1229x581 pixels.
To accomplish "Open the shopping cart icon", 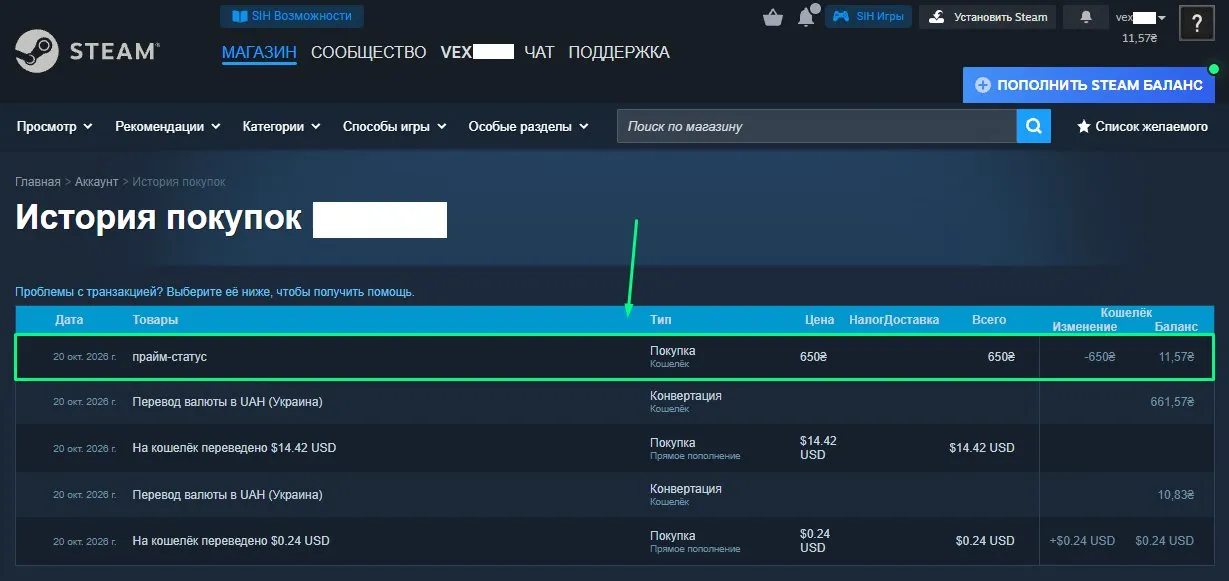I will tap(772, 17).
